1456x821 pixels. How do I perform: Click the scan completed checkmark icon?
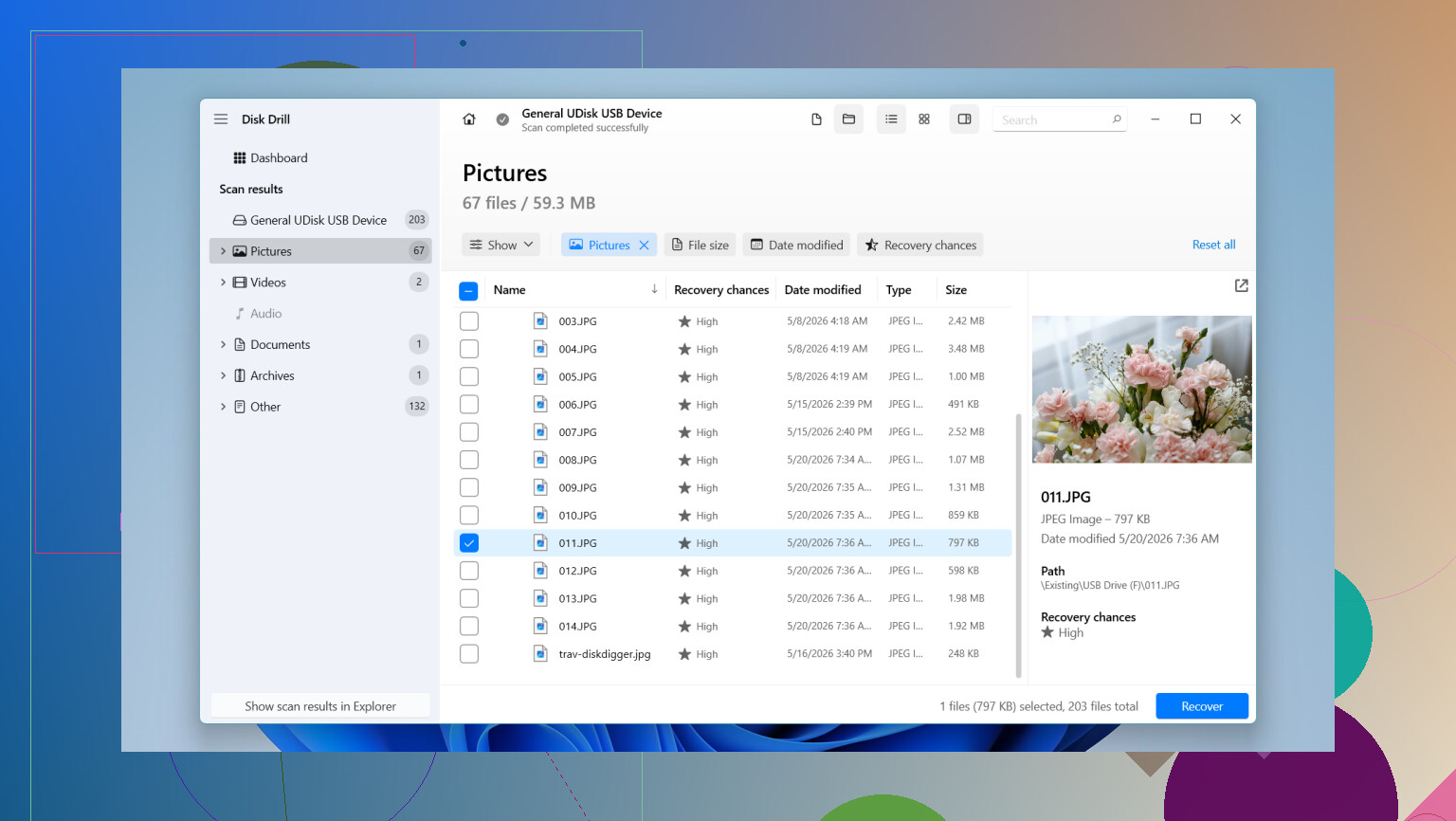(502, 119)
